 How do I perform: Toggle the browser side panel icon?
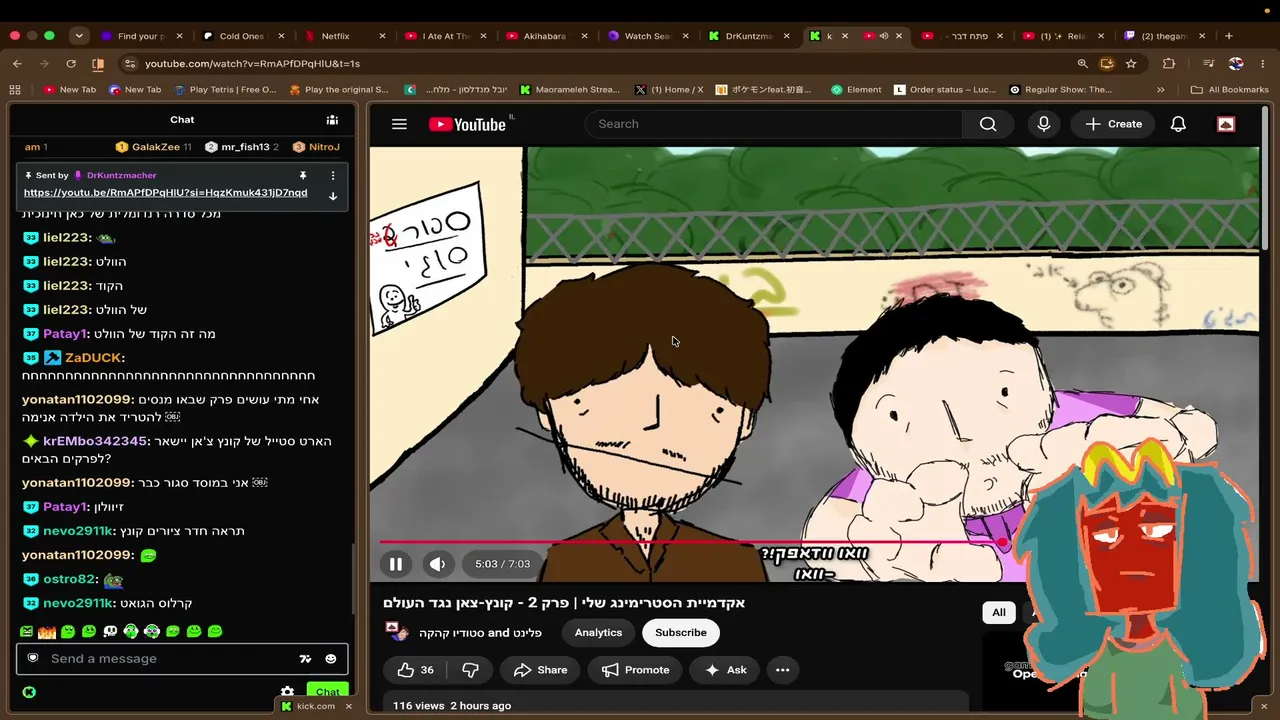point(98,63)
